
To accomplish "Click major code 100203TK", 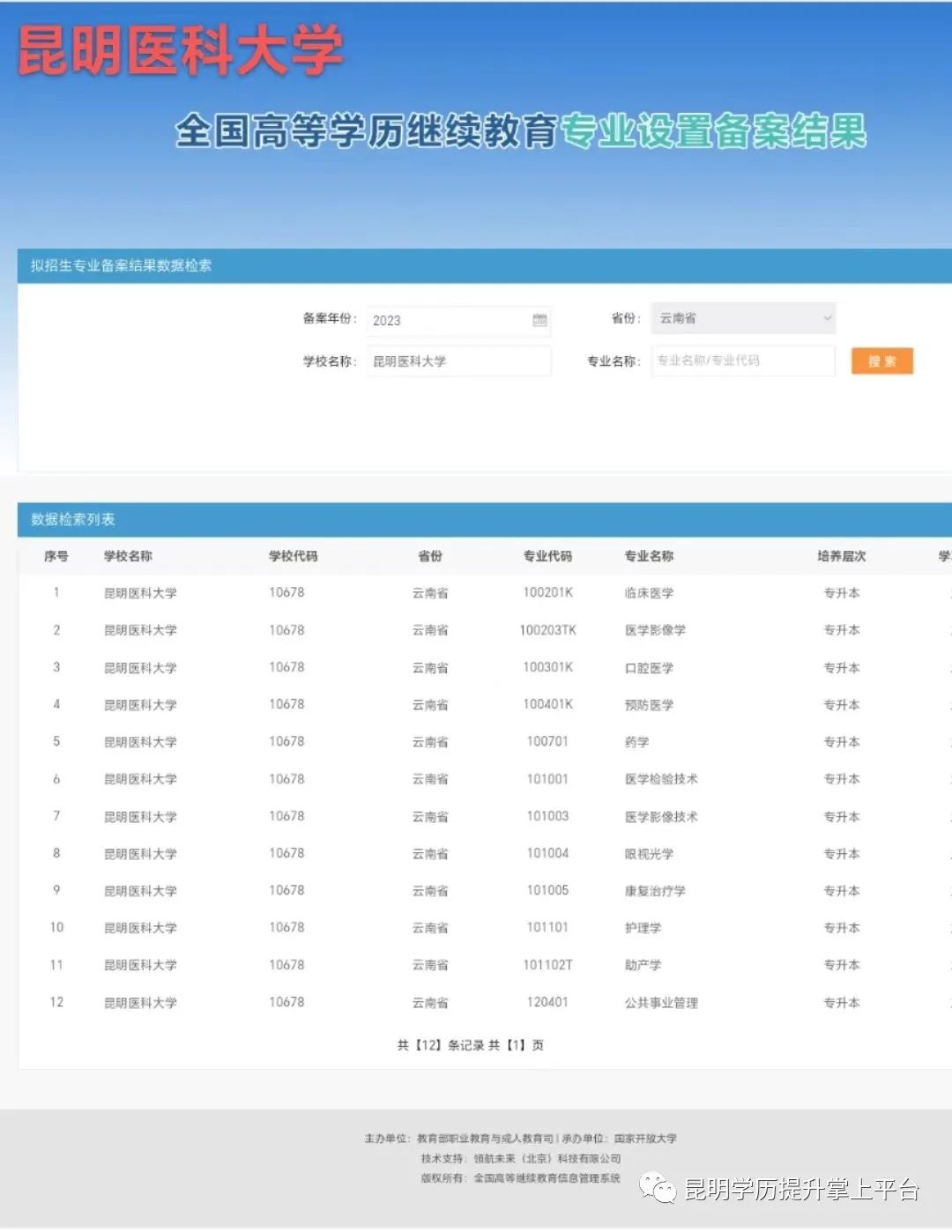I will 547,630.
